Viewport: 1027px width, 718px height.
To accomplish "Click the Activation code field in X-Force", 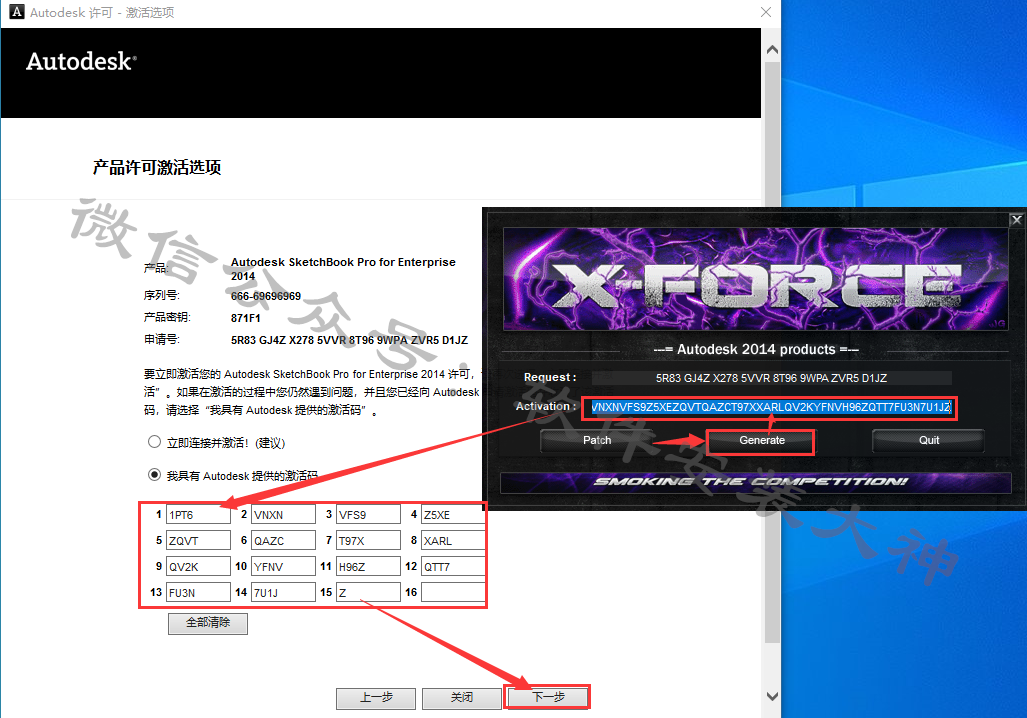I will [x=770, y=407].
